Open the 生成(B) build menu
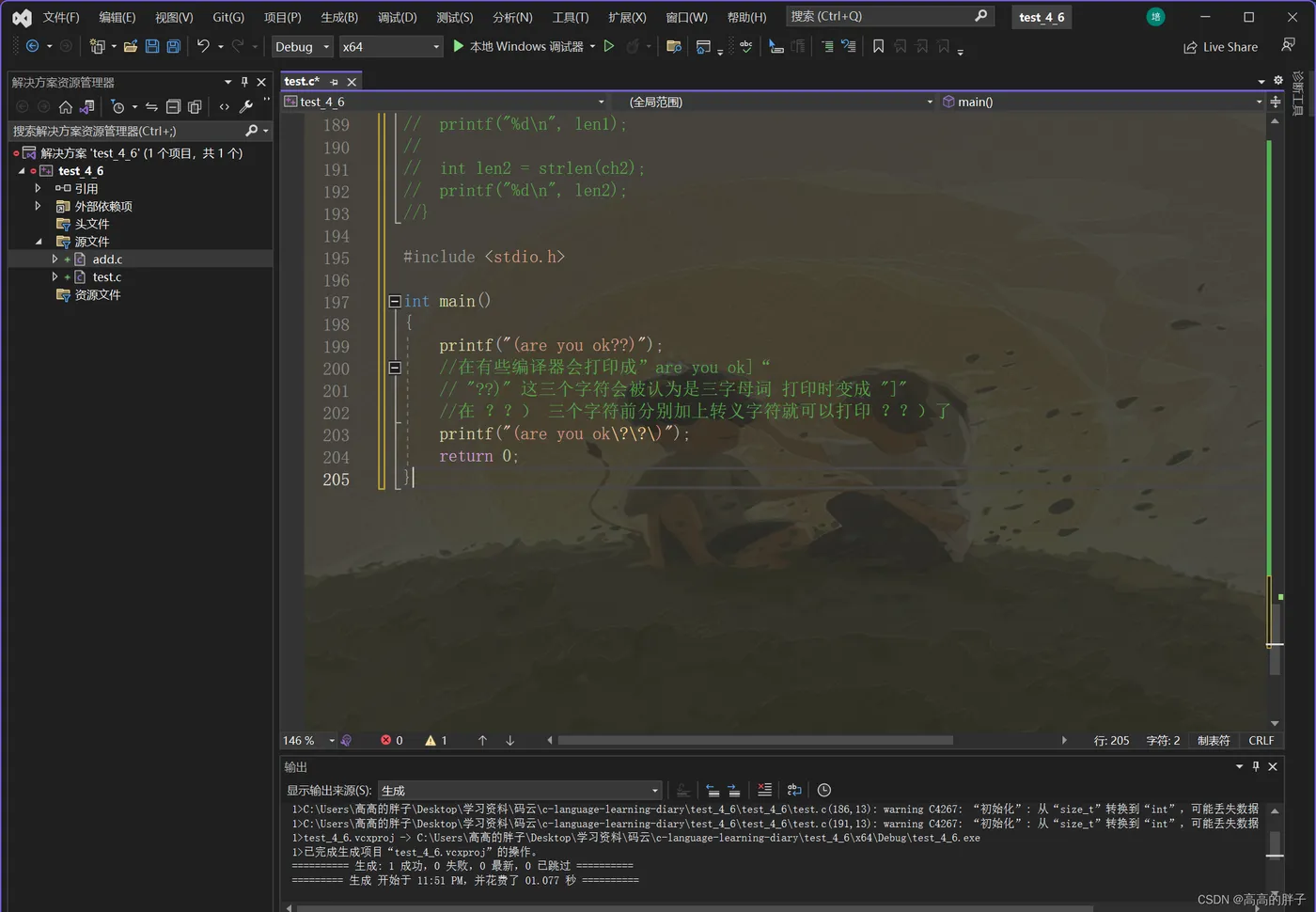The image size is (1316, 912). coord(339,17)
